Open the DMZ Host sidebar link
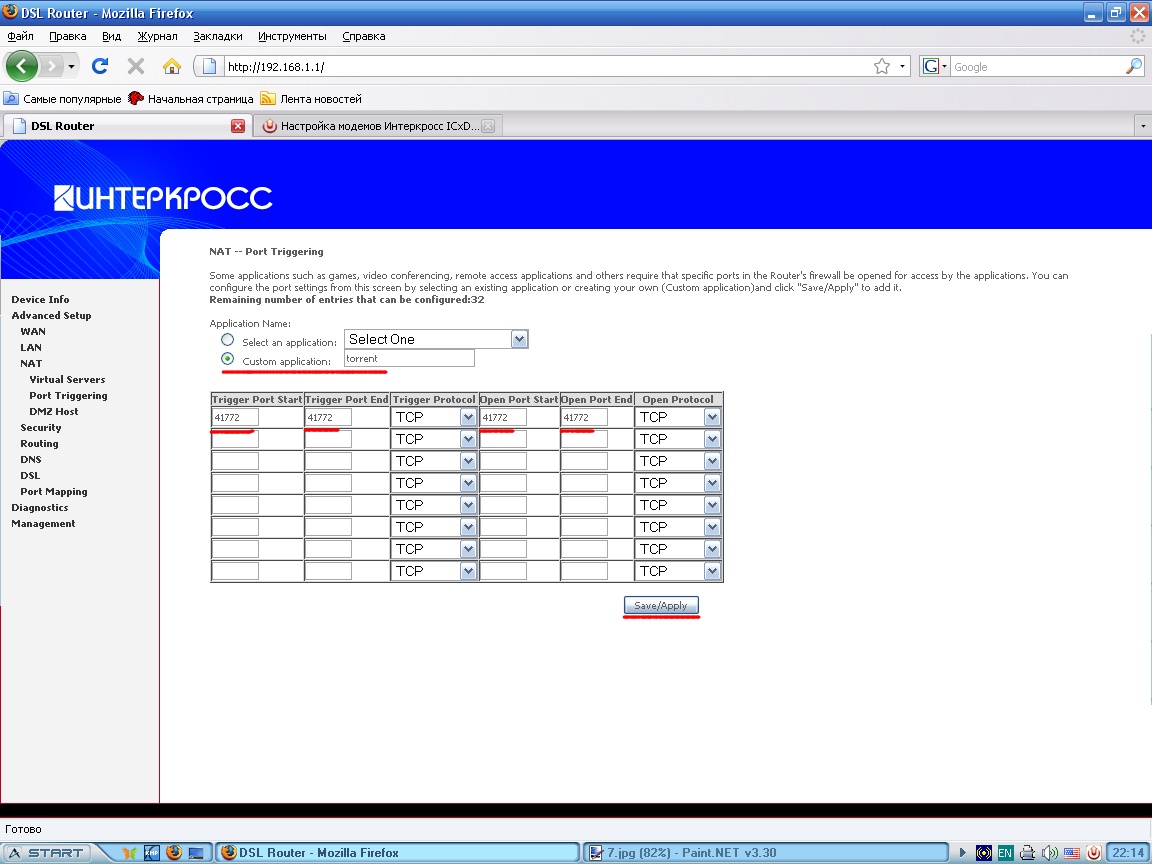1152x864 pixels. pos(54,412)
